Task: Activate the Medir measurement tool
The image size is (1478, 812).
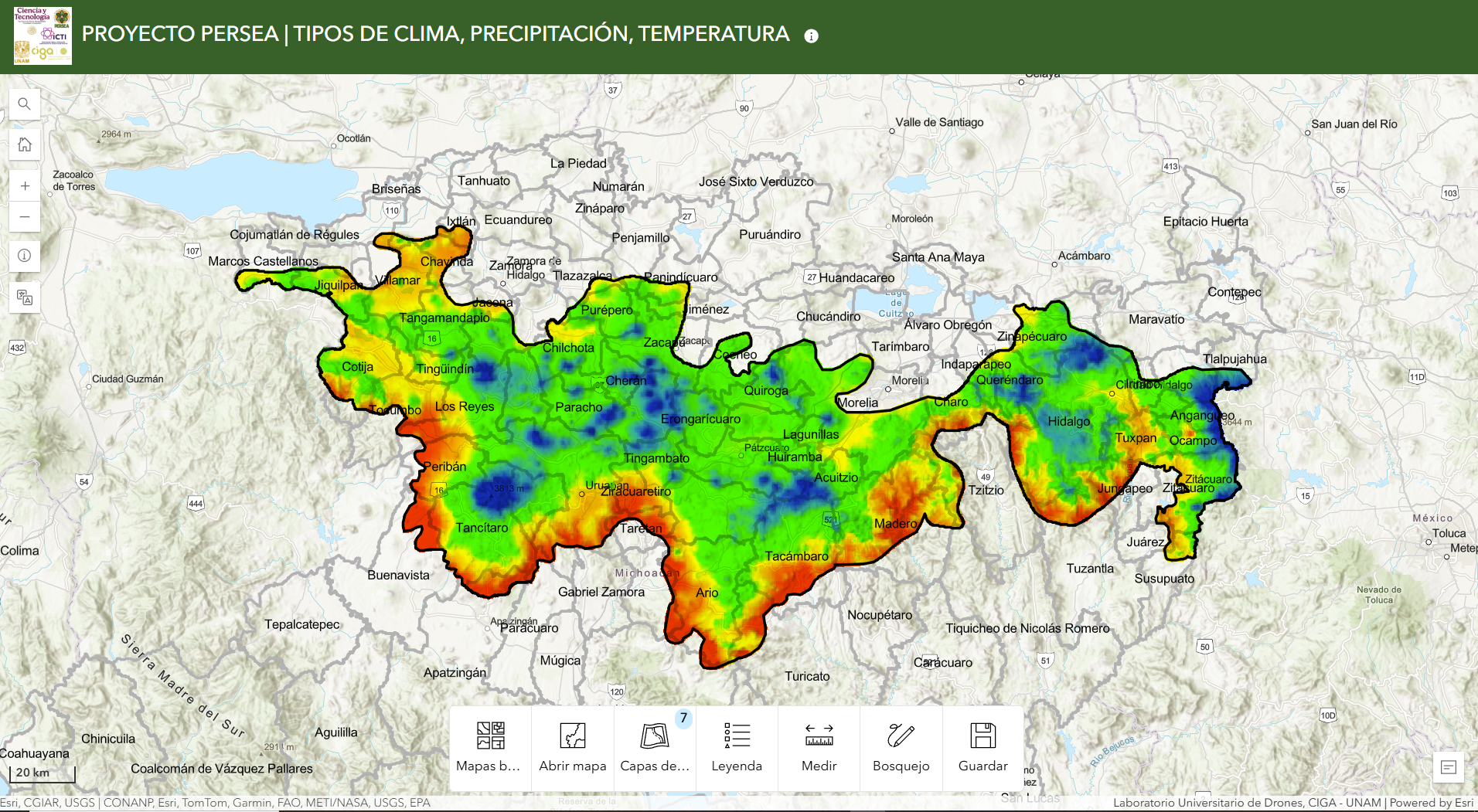Action: pyautogui.click(x=819, y=747)
